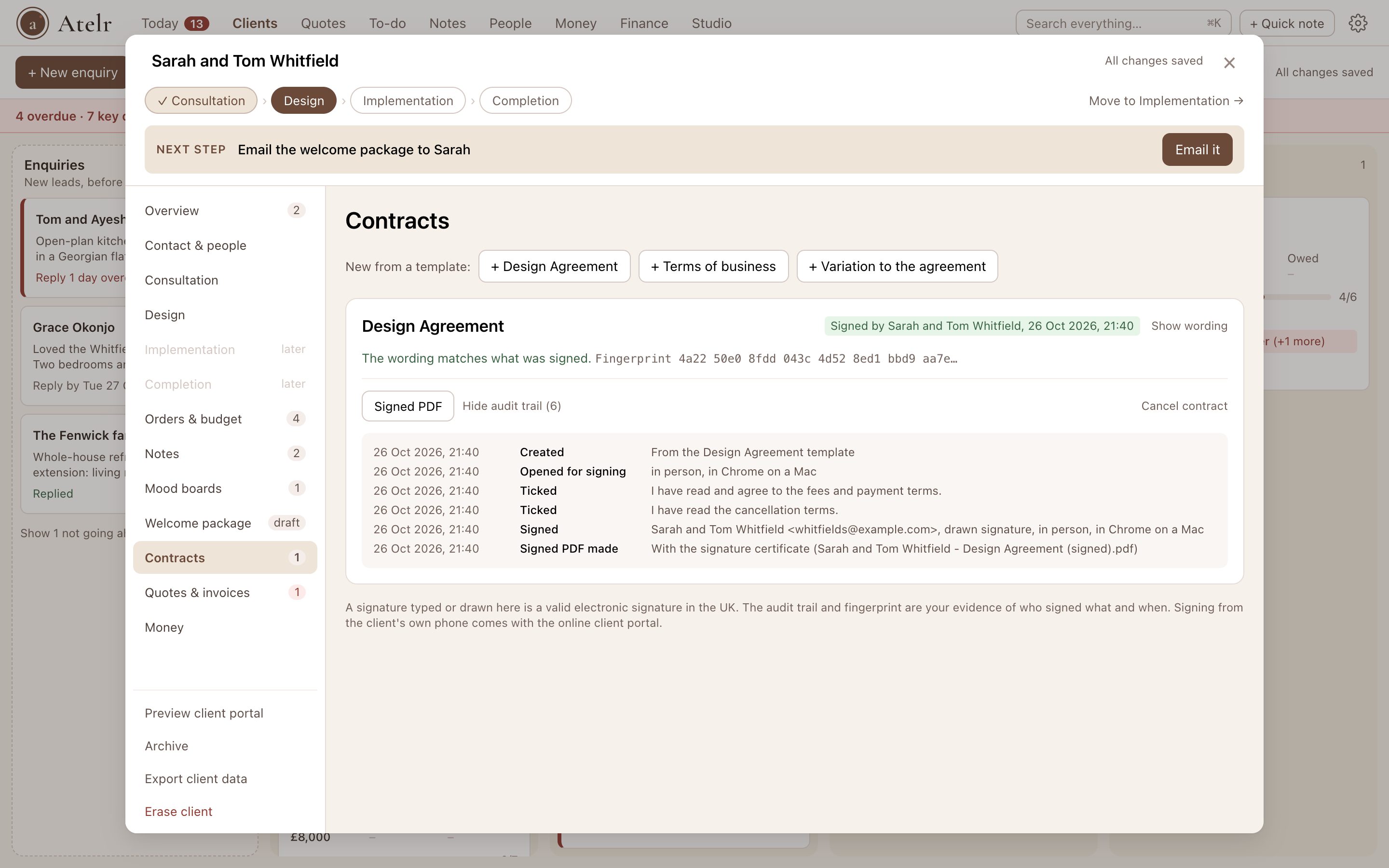Open the Signed PDF
The width and height of the screenshot is (1389, 868).
(x=408, y=406)
